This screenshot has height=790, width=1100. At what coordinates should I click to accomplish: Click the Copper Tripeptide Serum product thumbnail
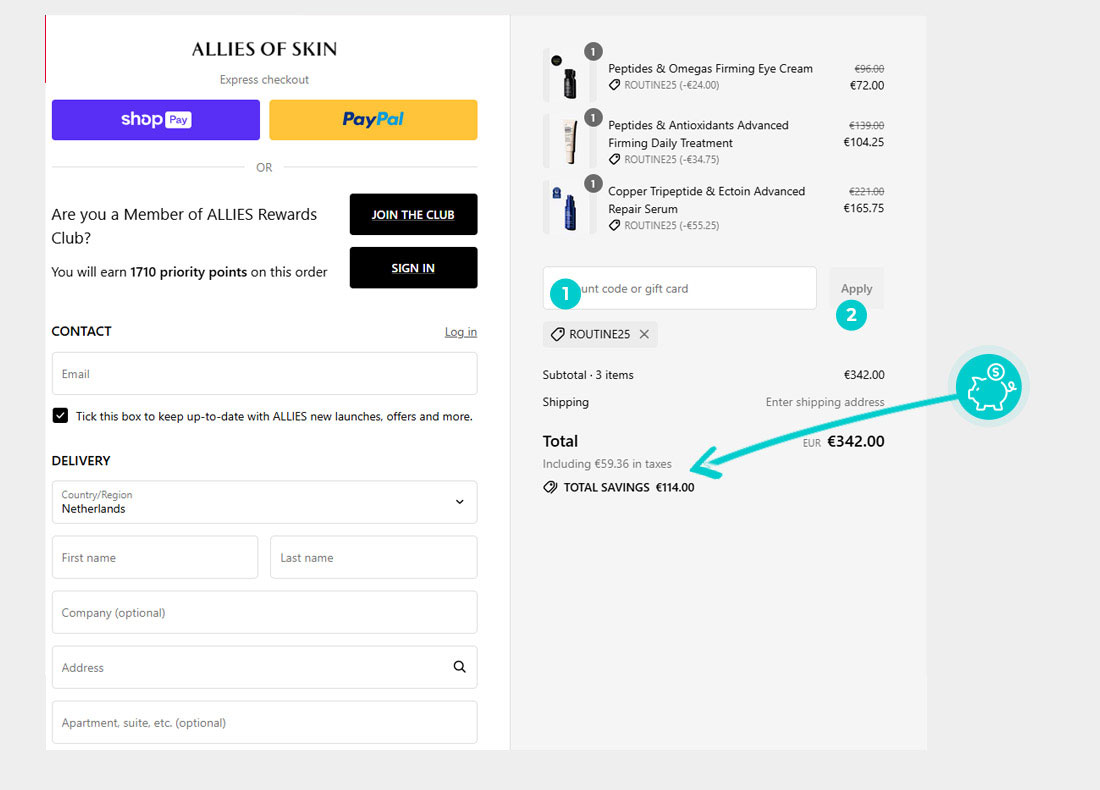tap(569, 208)
